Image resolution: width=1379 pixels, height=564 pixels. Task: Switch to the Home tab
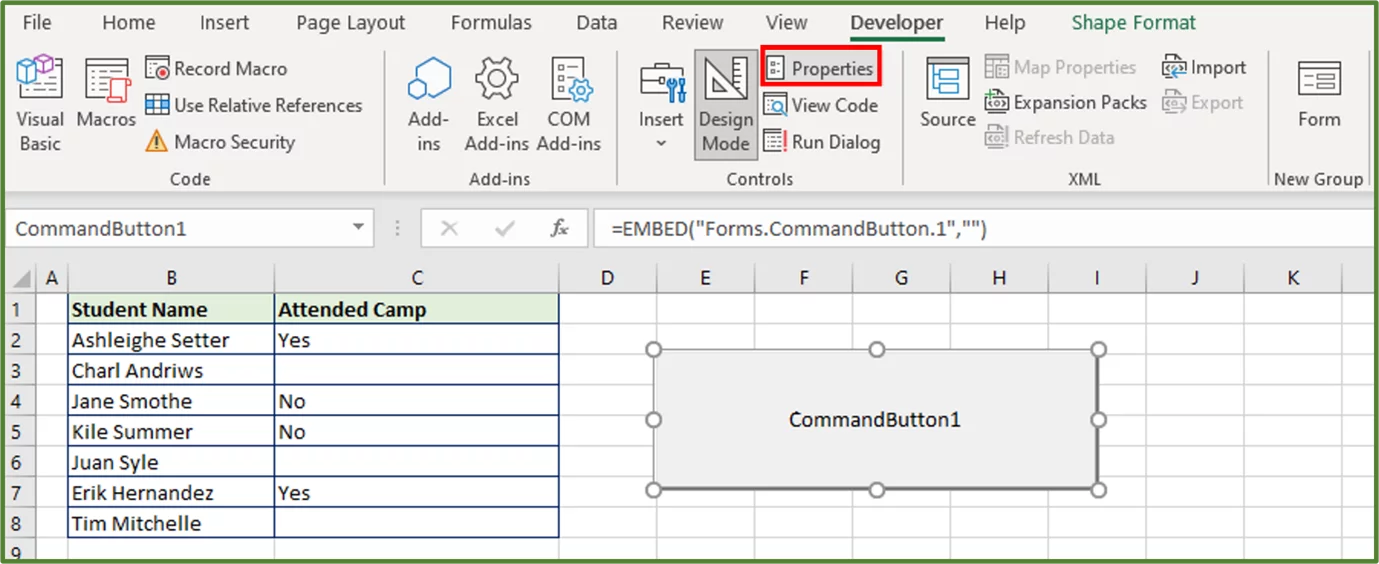(x=129, y=22)
